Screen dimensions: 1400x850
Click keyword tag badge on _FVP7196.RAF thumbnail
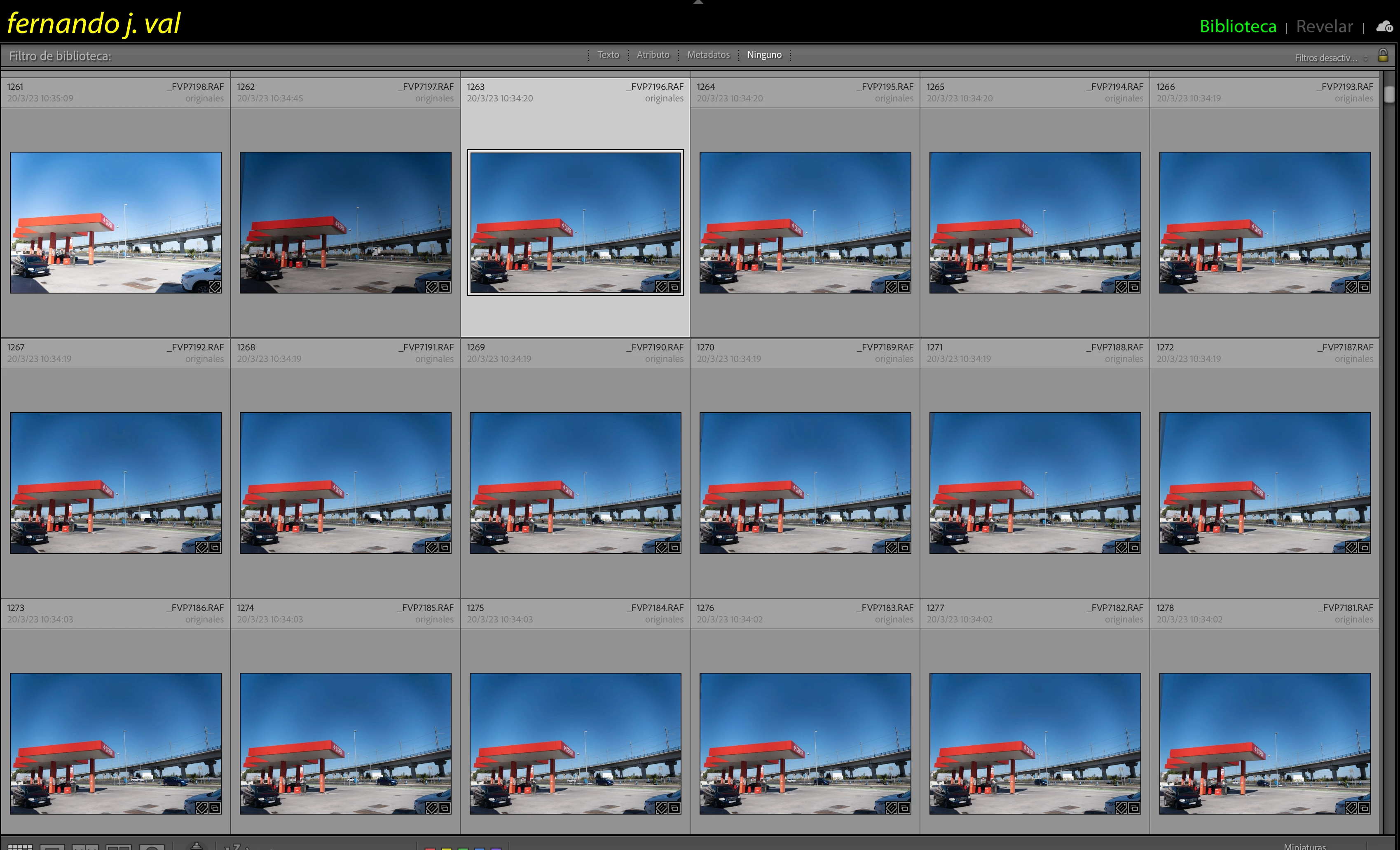pos(661,287)
